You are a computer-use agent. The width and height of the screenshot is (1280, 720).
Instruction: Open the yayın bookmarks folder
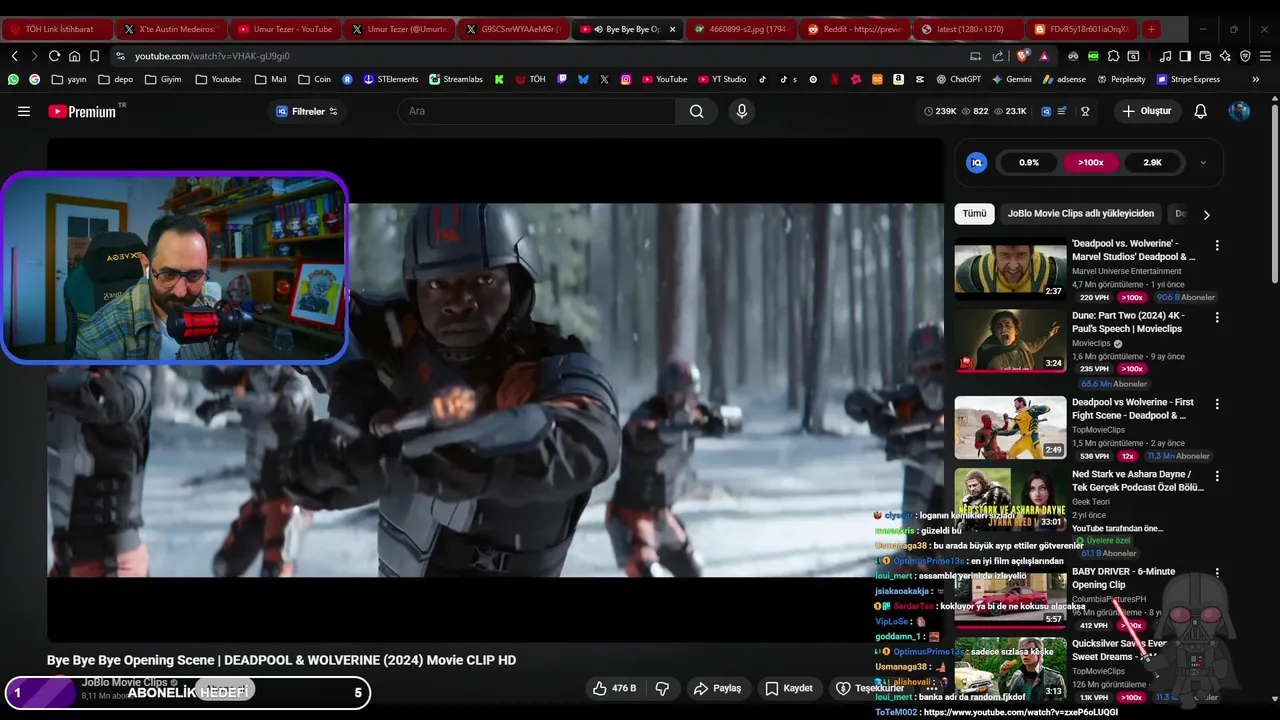point(69,79)
